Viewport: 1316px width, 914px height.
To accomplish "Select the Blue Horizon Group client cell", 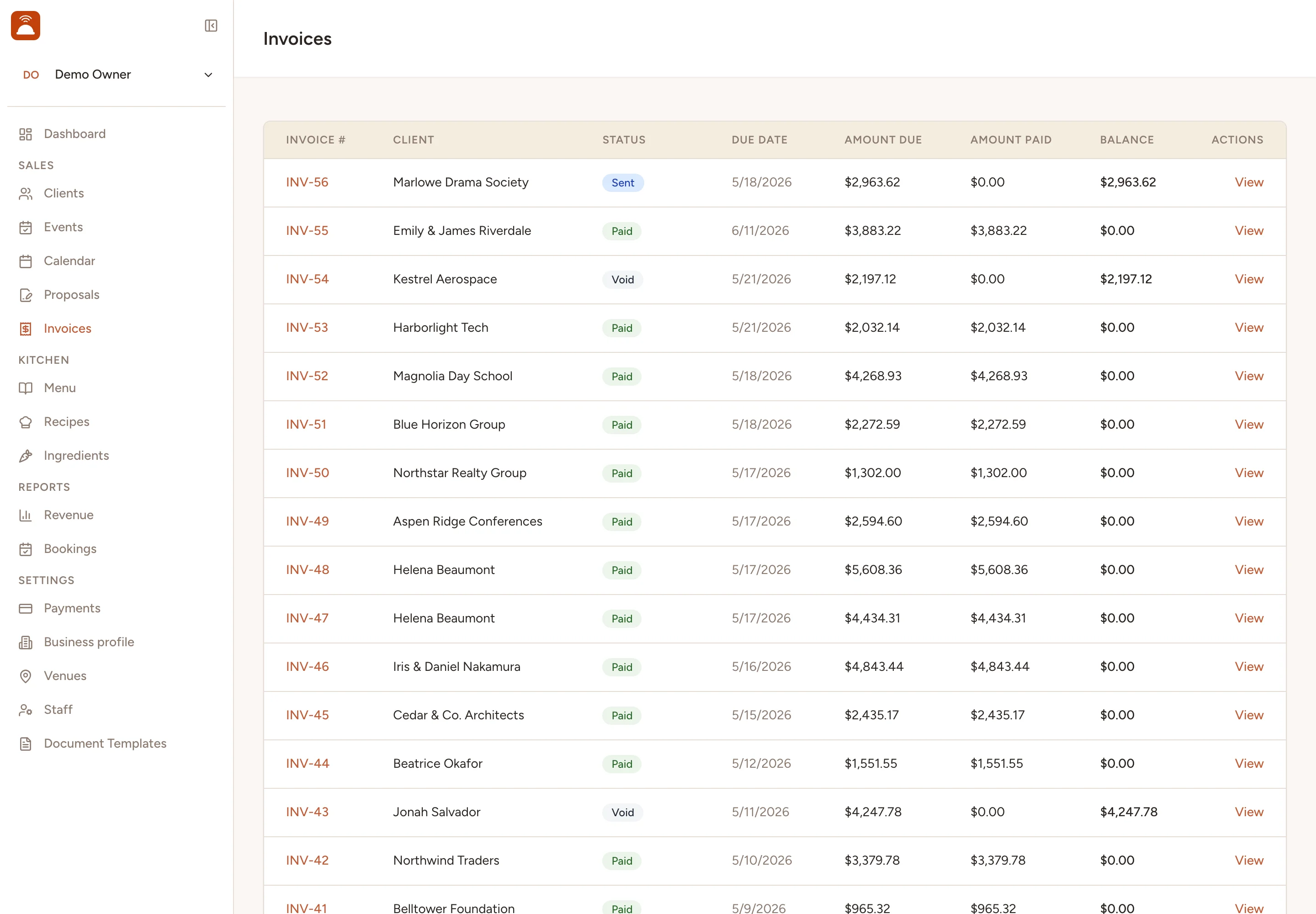I will tap(449, 425).
